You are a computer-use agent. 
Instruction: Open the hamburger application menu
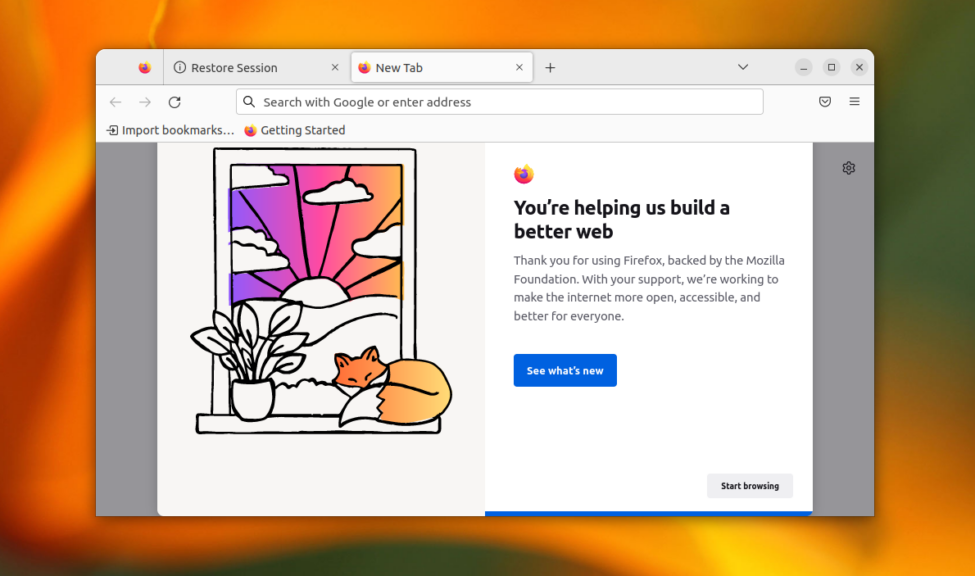[x=854, y=101]
